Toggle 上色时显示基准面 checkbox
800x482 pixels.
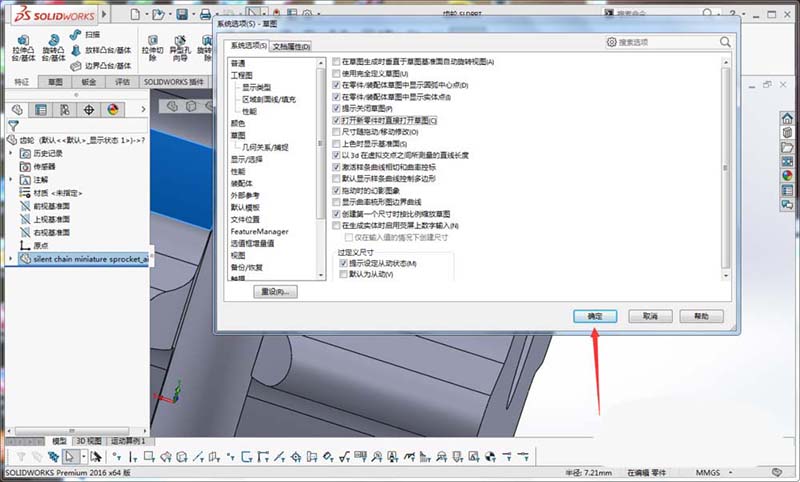point(336,144)
